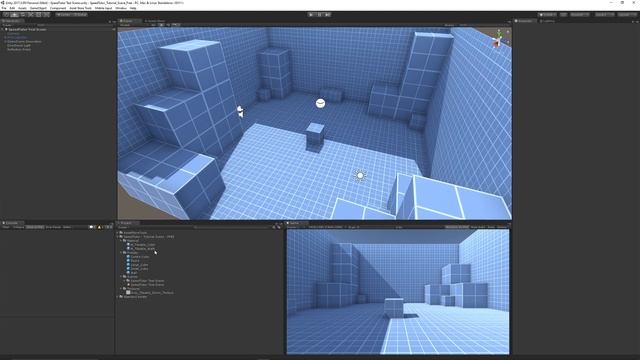Open the Scene view Gizmos dropdown
Viewport: 640px width, 360px height.
(x=450, y=25)
